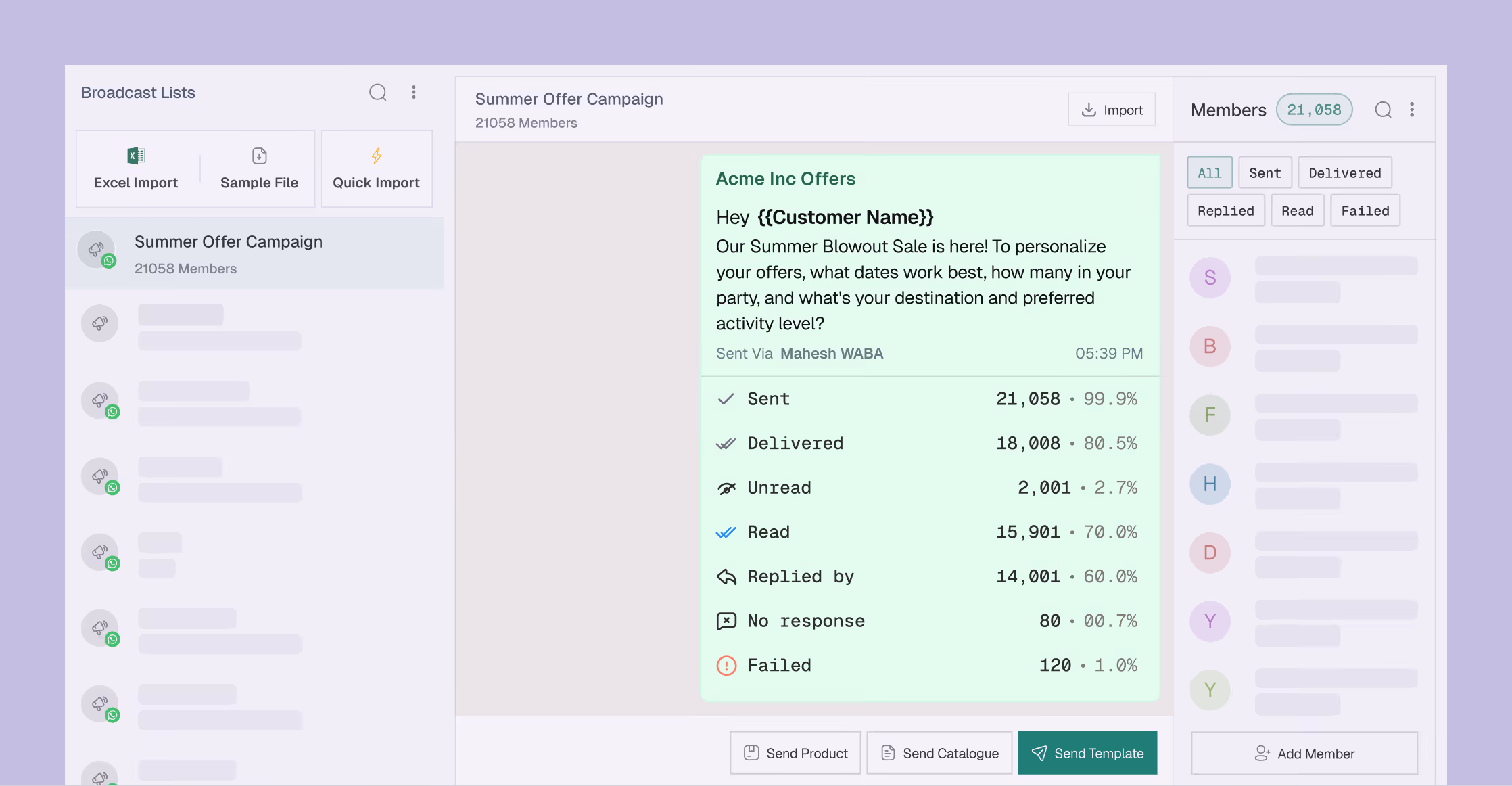Click the Send Product button
The height and width of the screenshot is (786, 1512).
pos(795,753)
